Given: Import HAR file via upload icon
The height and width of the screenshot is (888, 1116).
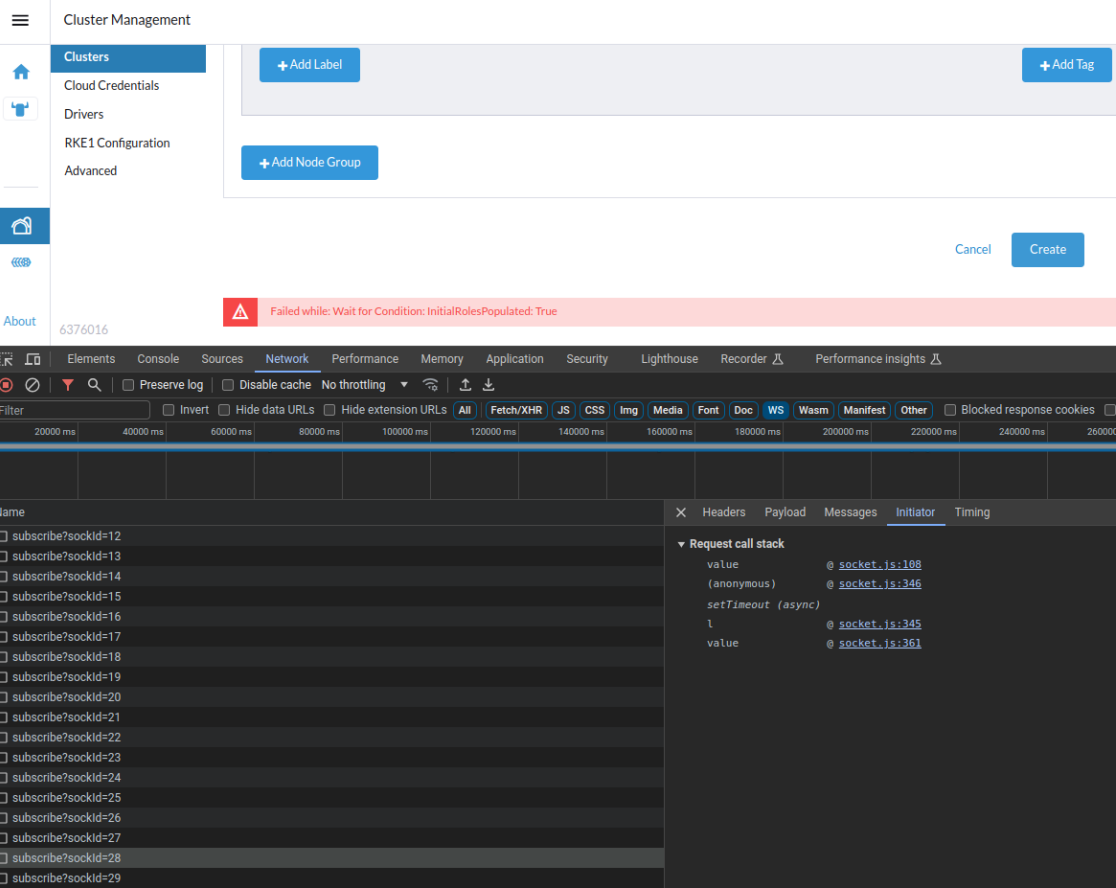Looking at the screenshot, I should 465,384.
